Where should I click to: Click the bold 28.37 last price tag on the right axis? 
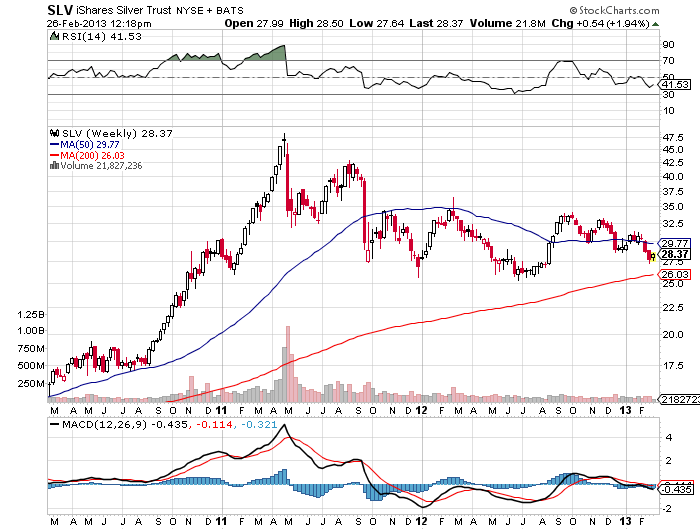pos(675,254)
